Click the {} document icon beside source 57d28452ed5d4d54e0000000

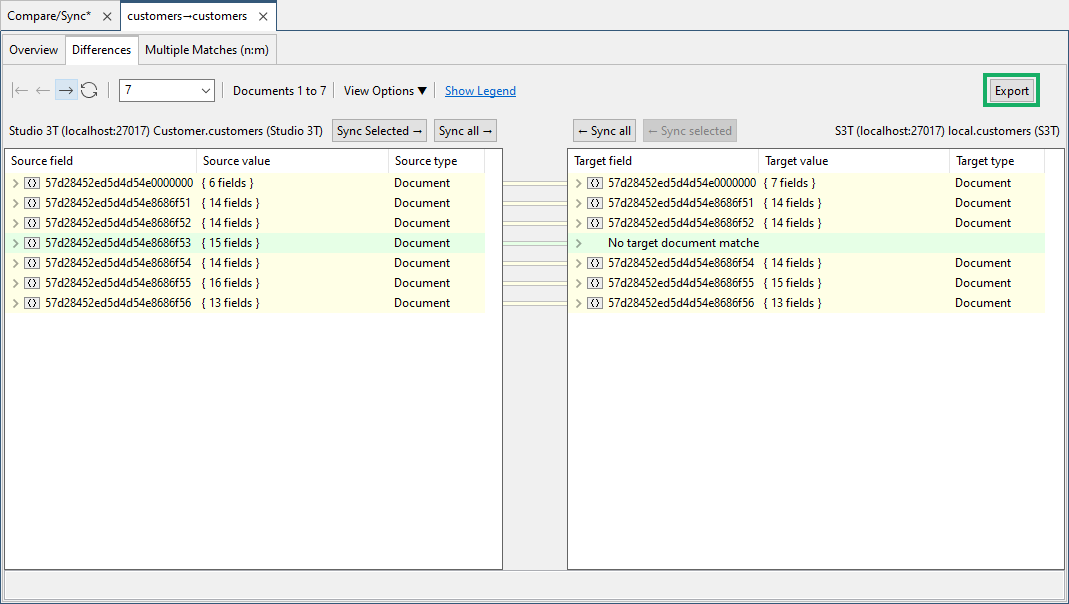tap(31, 182)
